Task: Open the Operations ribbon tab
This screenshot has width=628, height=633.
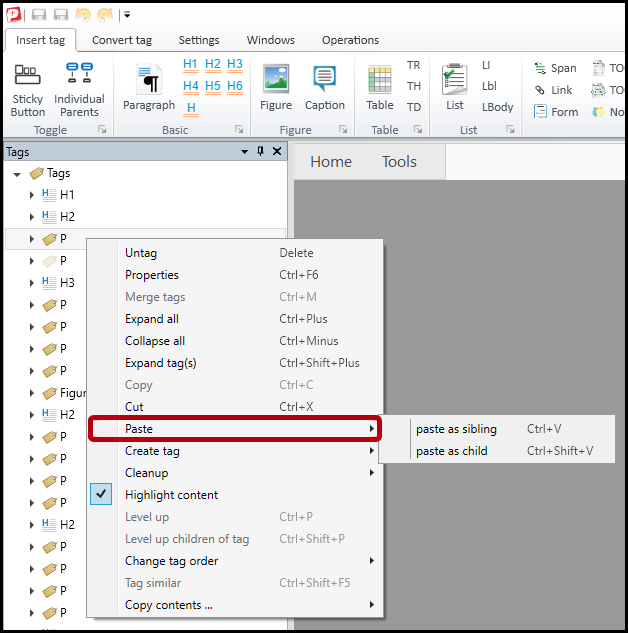Action: pos(350,40)
